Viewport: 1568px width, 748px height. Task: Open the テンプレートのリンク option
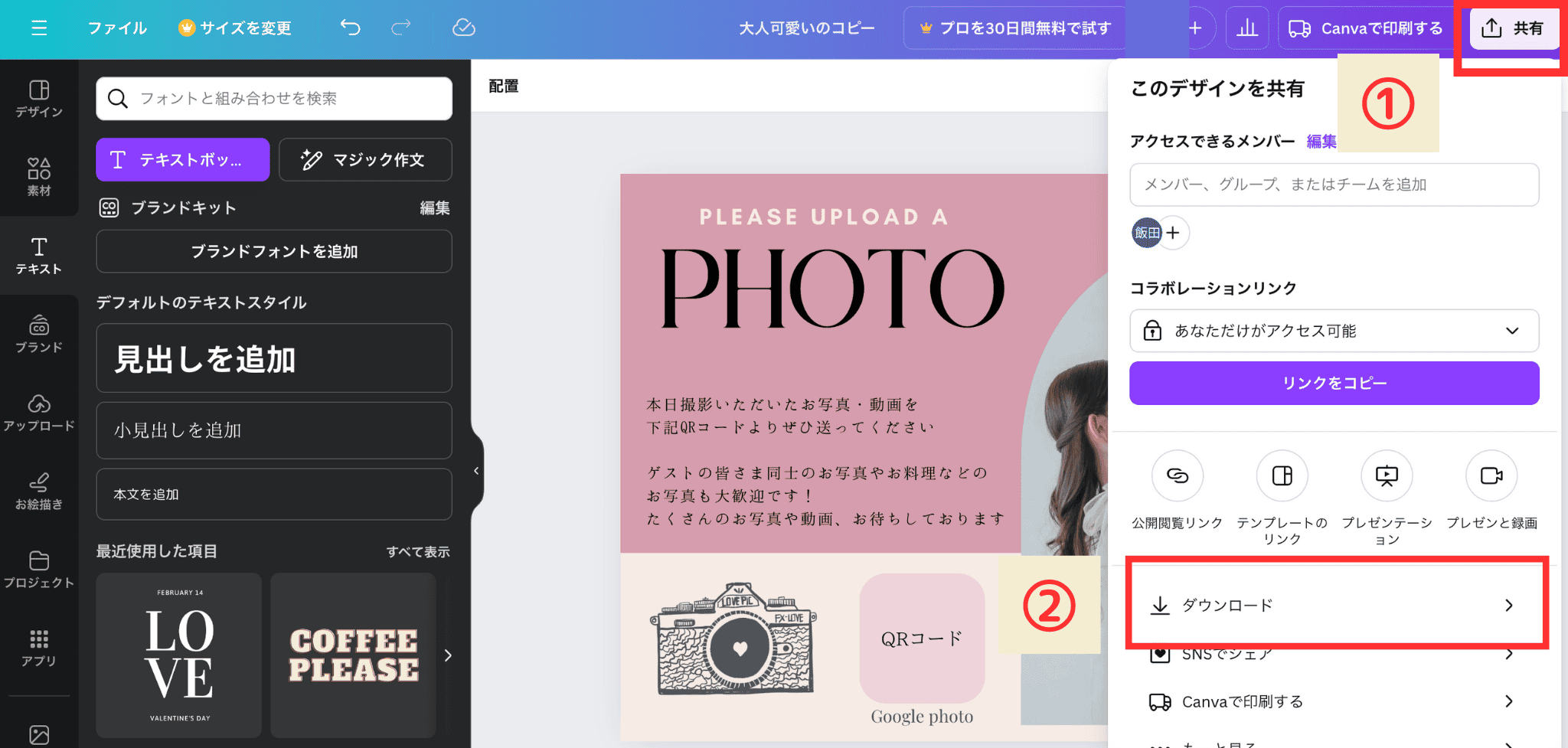(x=1282, y=476)
